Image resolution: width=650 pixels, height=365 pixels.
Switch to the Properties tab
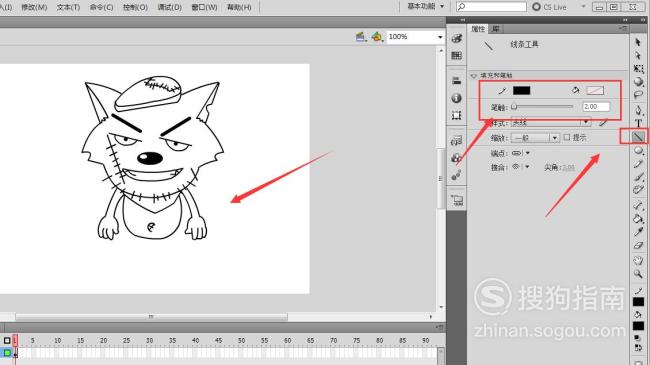(x=478, y=29)
